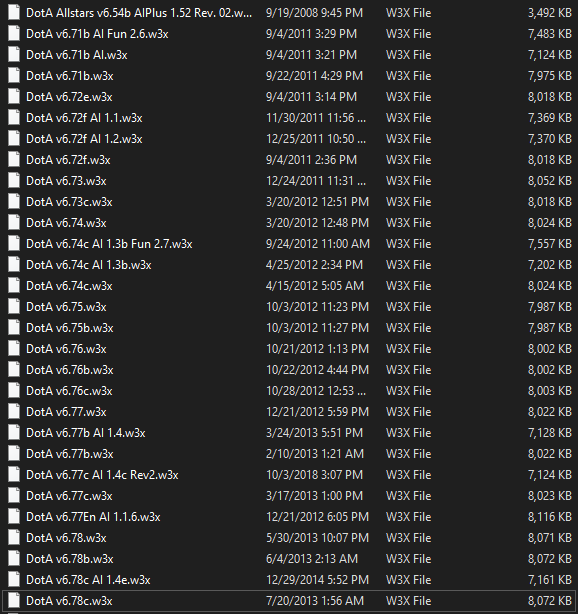Click file icon of DotA v6.78c.w3x
The image size is (578, 614).
click(14, 601)
